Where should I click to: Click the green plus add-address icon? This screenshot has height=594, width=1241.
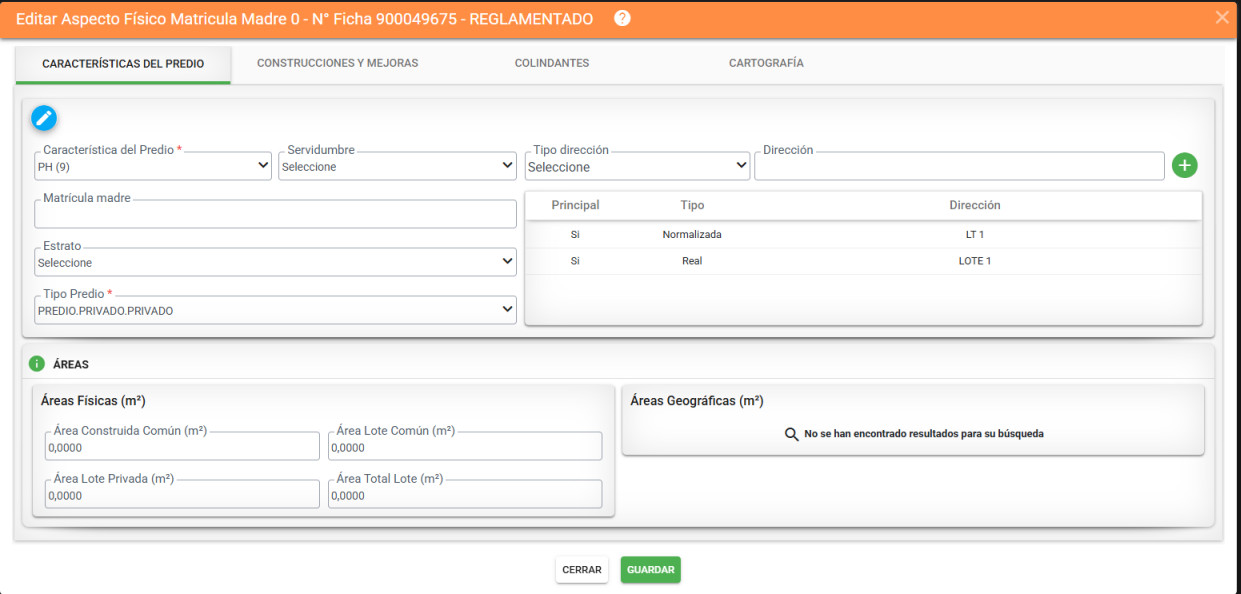1185,166
